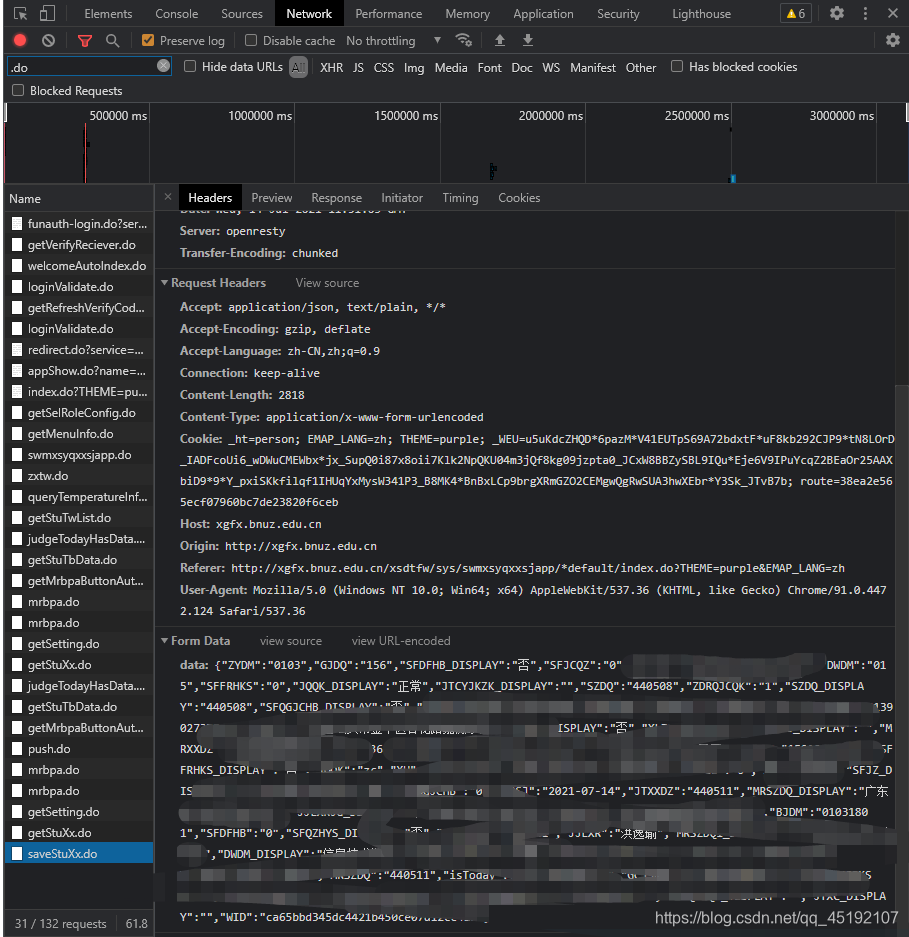909x937 pixels.
Task: Activate the inspect element picker icon
Action: click(20, 13)
